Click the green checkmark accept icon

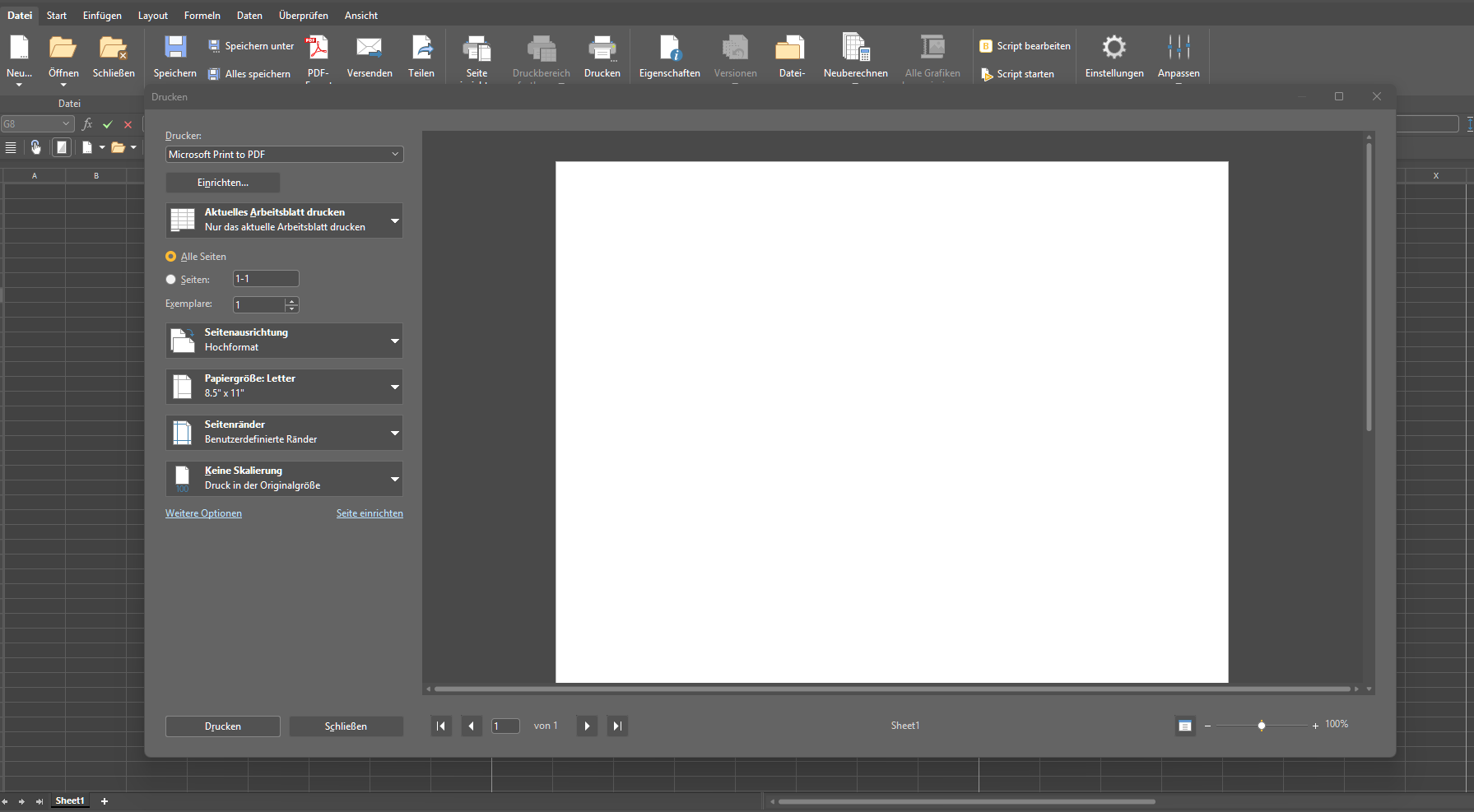107,124
